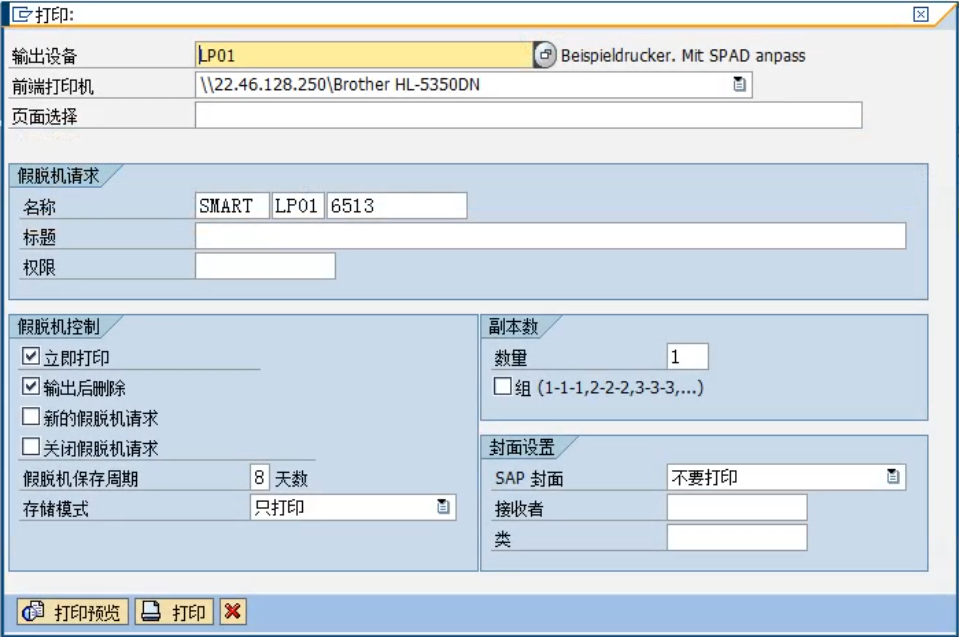Open the frontend printer dropdown list
This screenshot has width=959, height=637.
coord(740,85)
